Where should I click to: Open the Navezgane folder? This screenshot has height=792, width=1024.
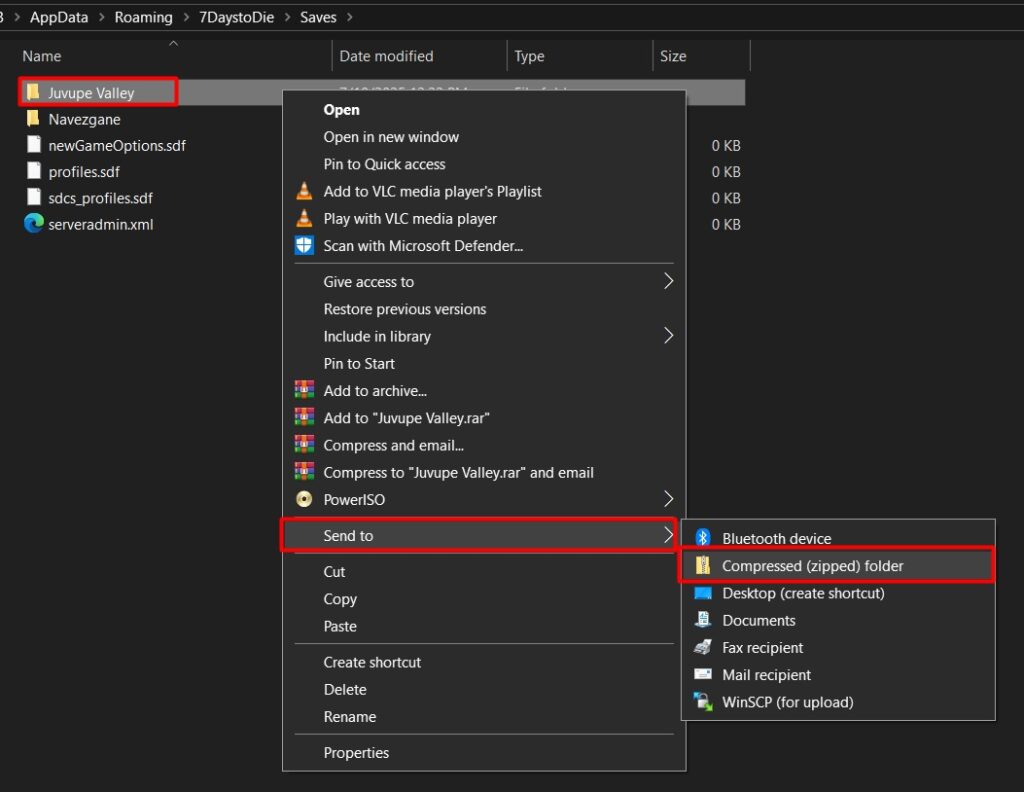point(84,119)
